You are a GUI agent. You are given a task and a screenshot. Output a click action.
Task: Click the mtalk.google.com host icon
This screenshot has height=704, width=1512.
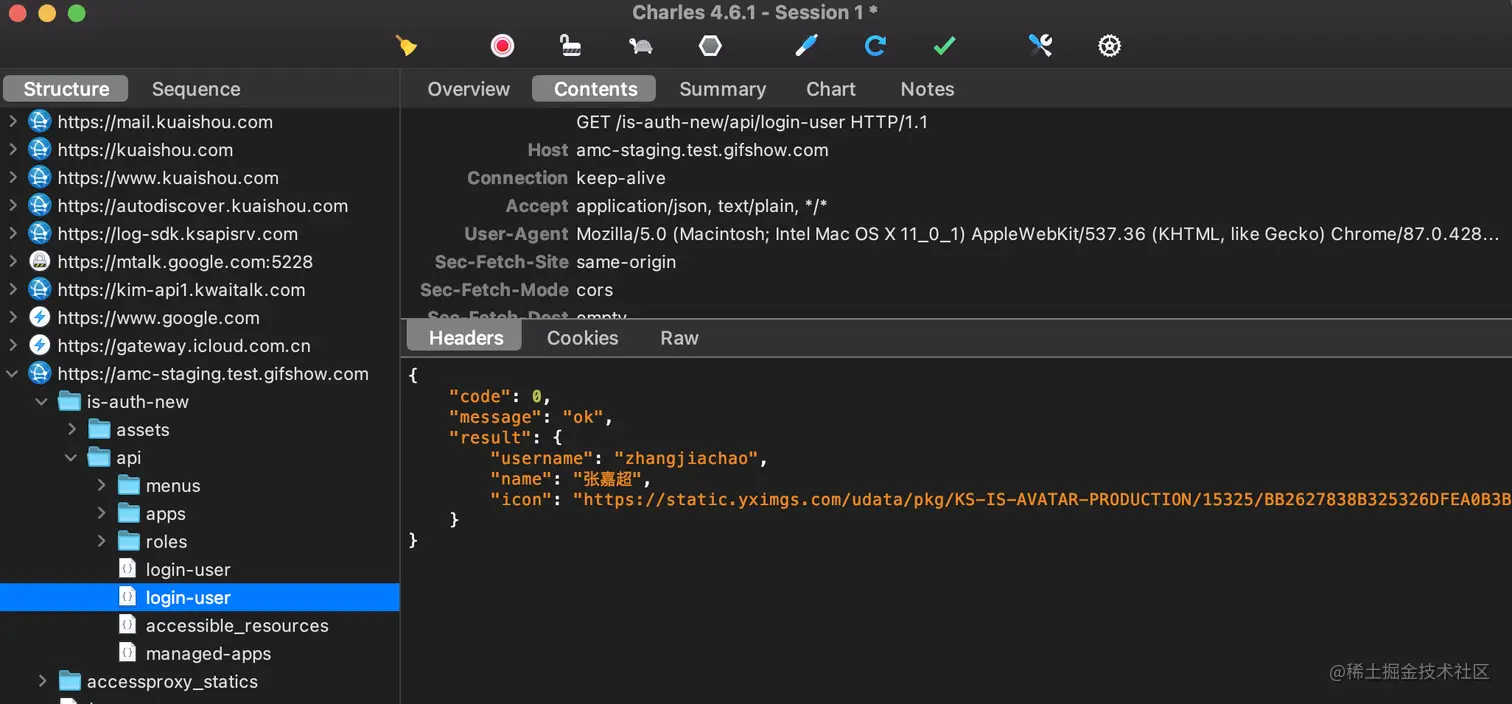click(x=39, y=262)
